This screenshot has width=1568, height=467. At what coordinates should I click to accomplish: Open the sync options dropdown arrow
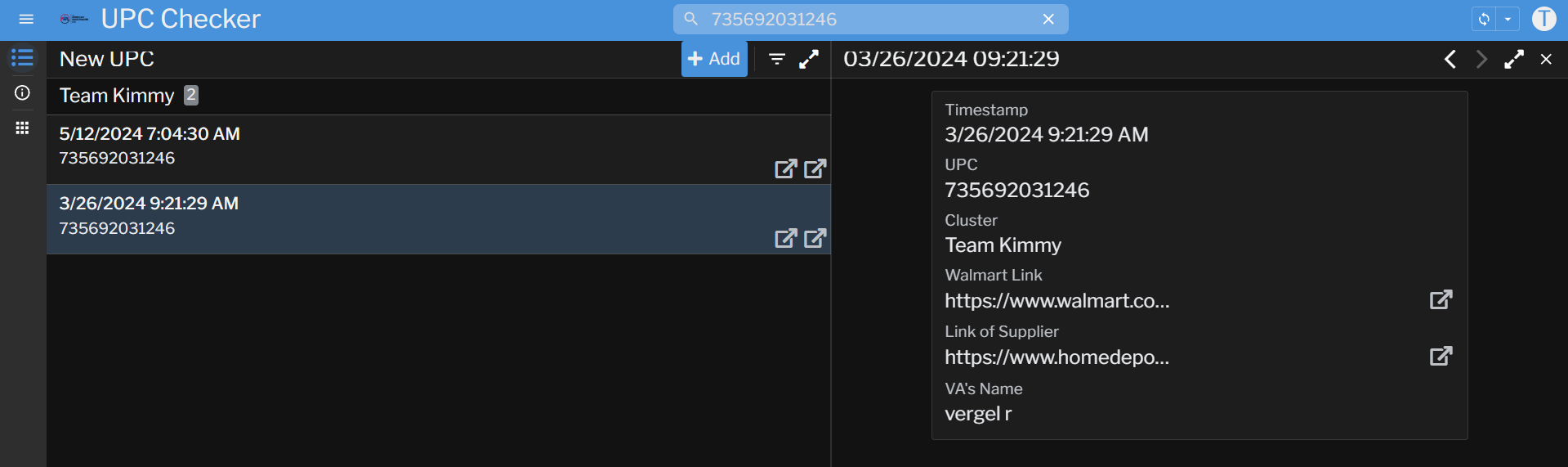coord(1508,19)
